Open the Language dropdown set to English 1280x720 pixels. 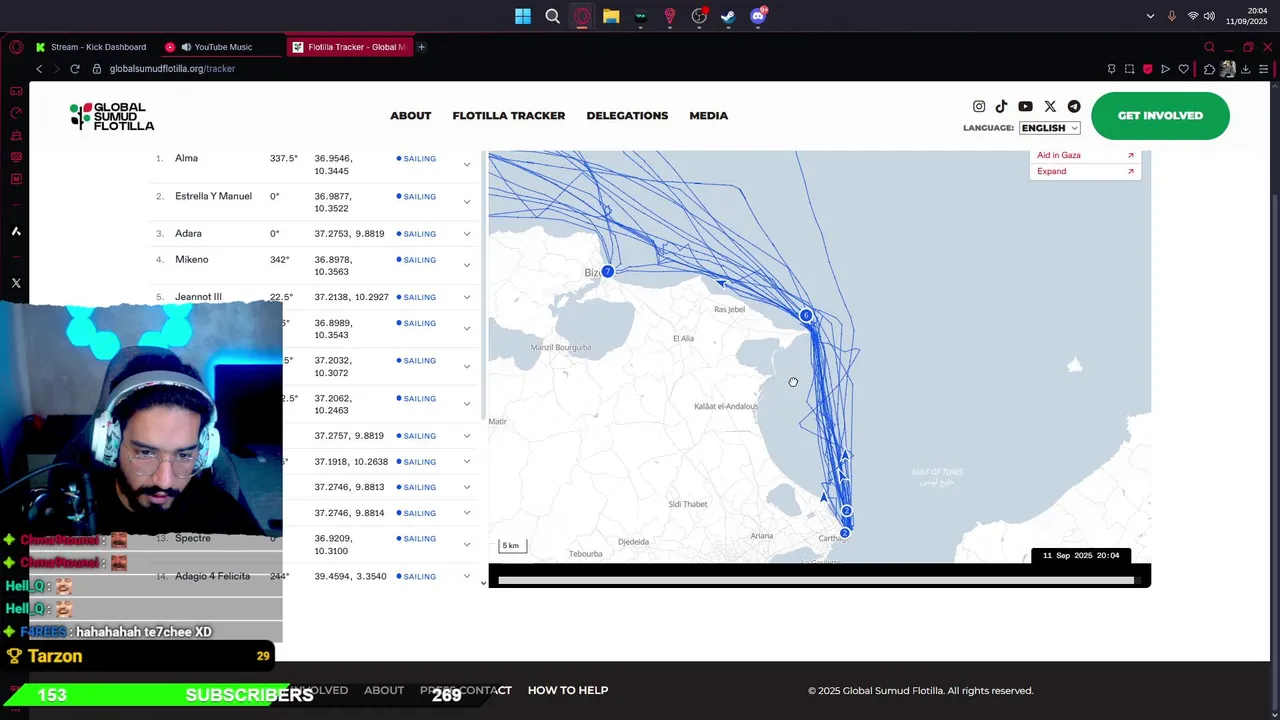click(x=1049, y=128)
